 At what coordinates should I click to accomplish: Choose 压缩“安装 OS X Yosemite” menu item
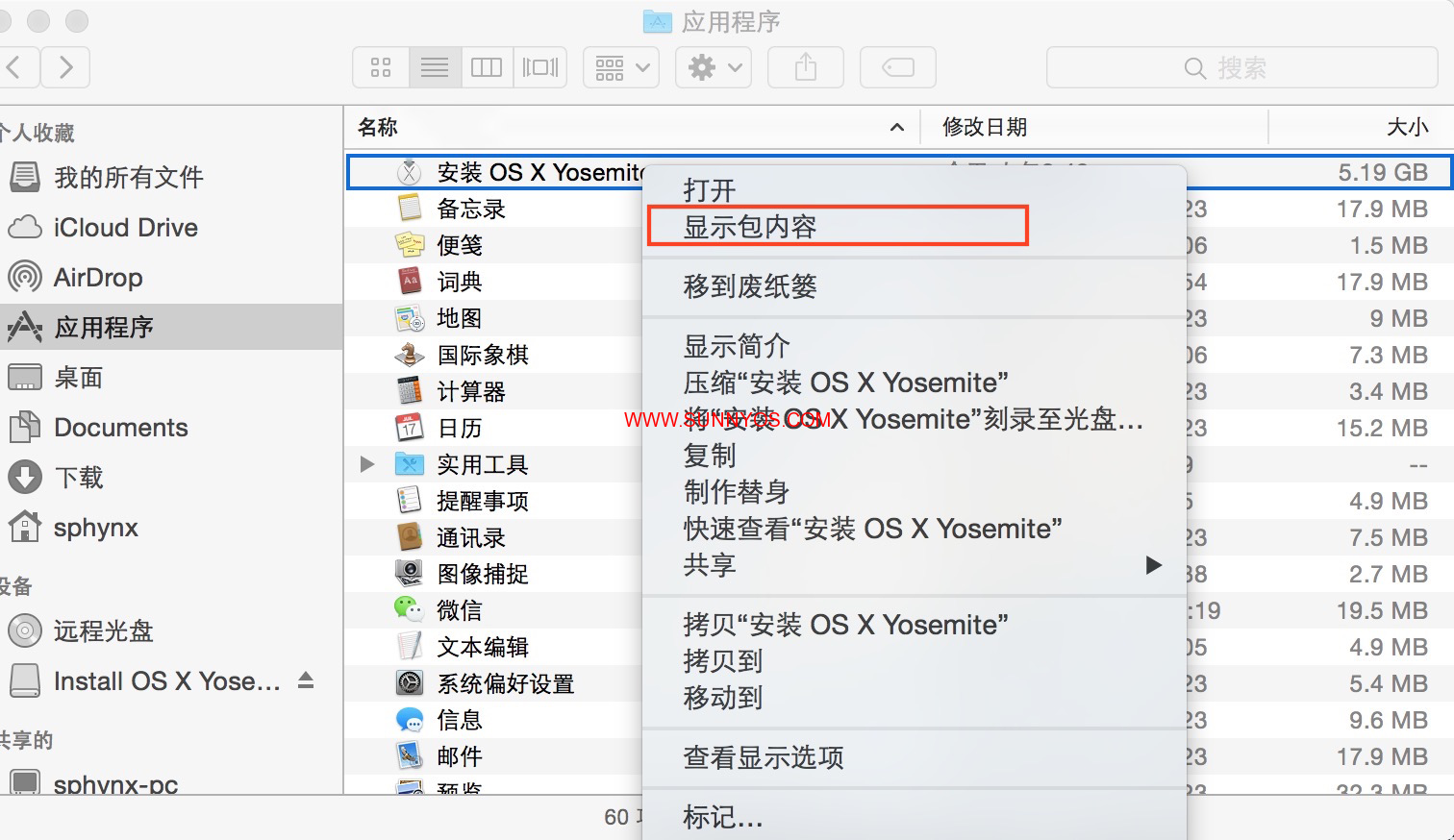click(915, 383)
